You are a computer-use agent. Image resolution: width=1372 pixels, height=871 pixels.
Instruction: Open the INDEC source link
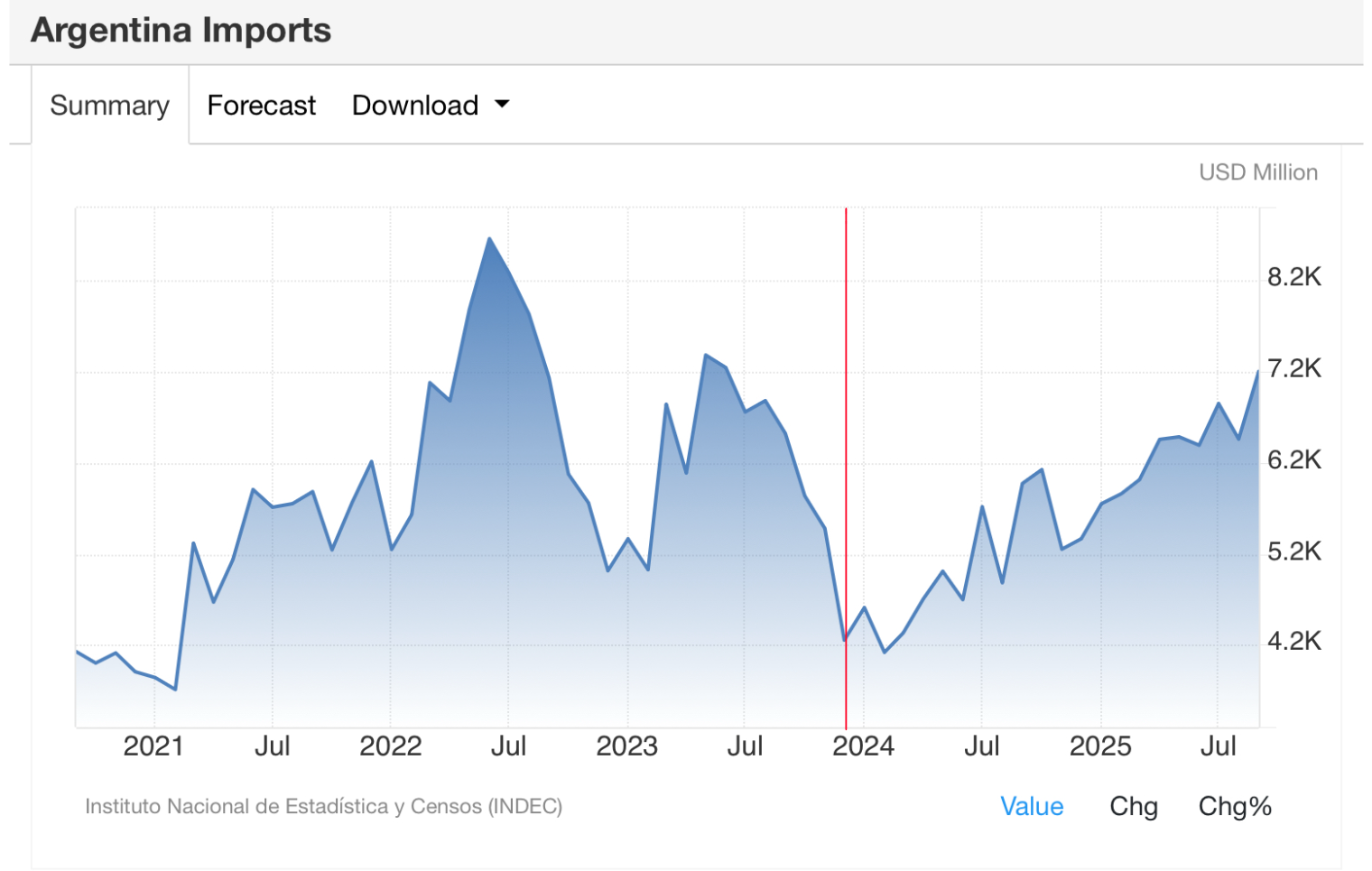coord(323,806)
